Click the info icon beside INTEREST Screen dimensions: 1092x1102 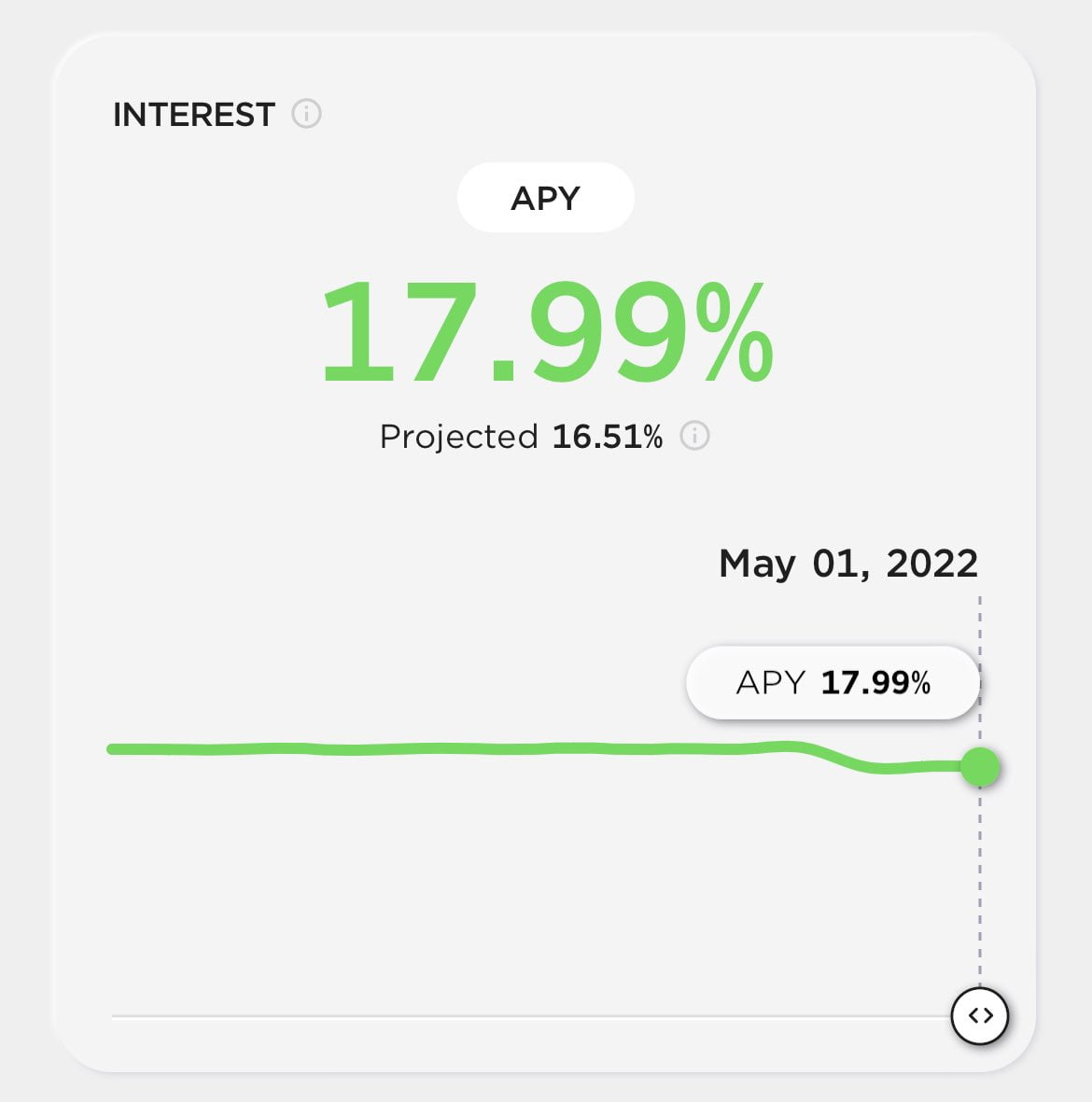click(x=306, y=113)
